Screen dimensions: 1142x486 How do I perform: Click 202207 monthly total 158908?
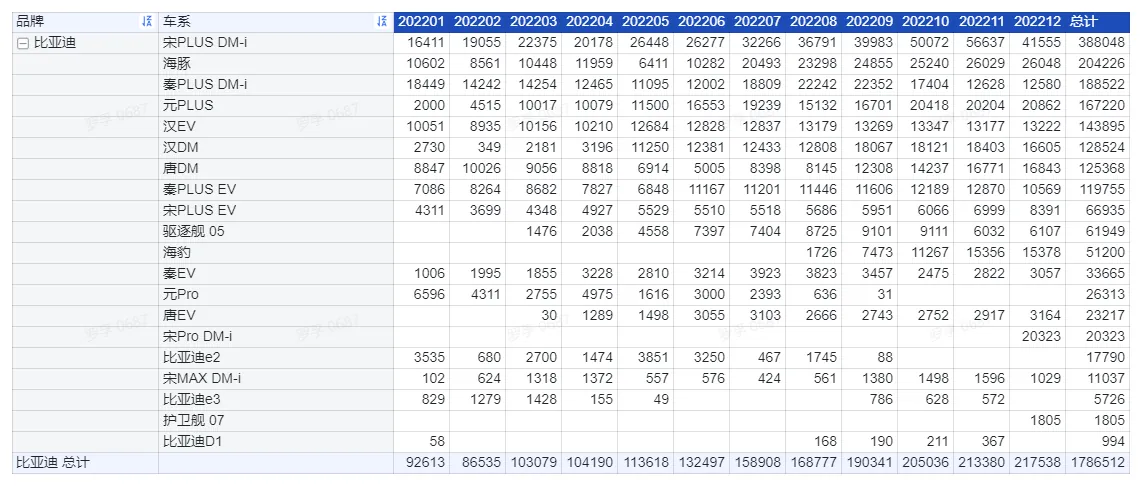pyautogui.click(x=756, y=463)
